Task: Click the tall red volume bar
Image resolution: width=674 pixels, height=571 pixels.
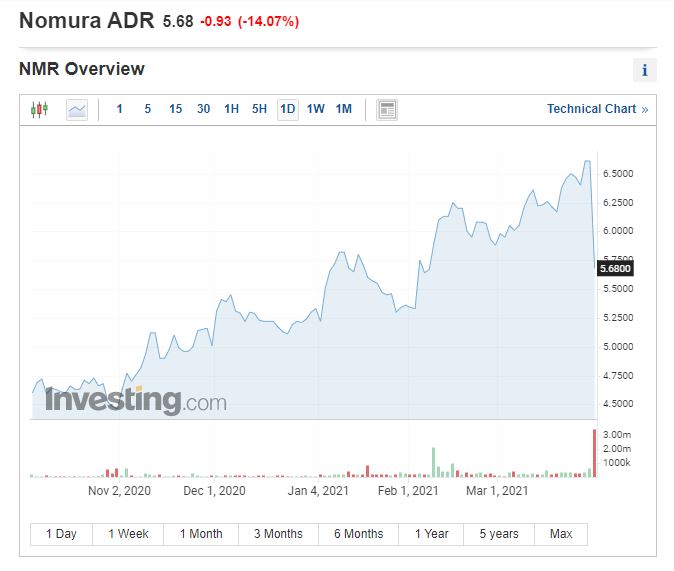Action: [595, 453]
